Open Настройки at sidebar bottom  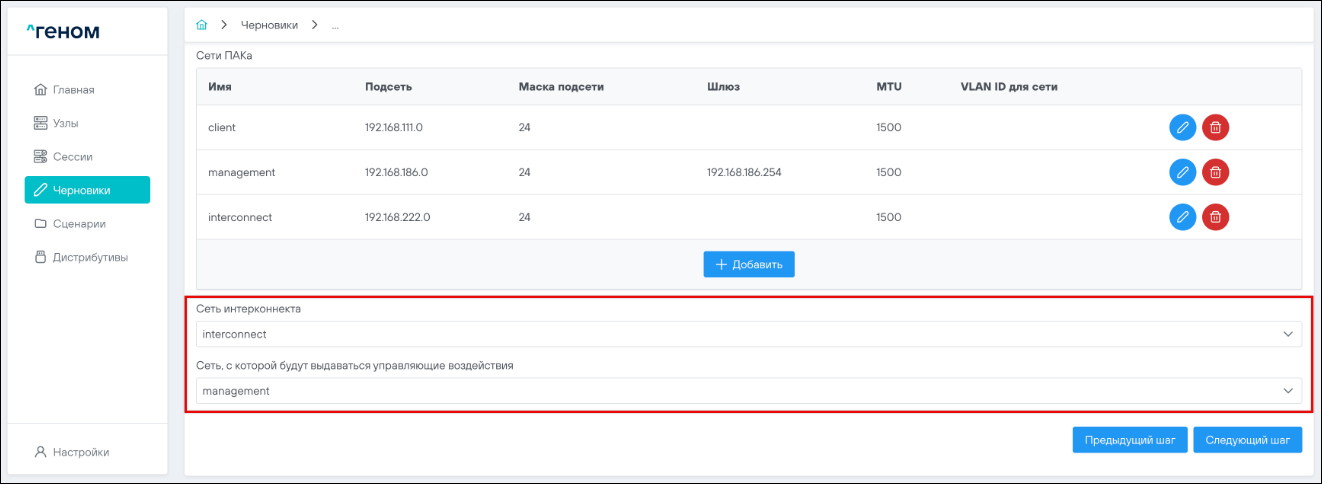(x=80, y=452)
